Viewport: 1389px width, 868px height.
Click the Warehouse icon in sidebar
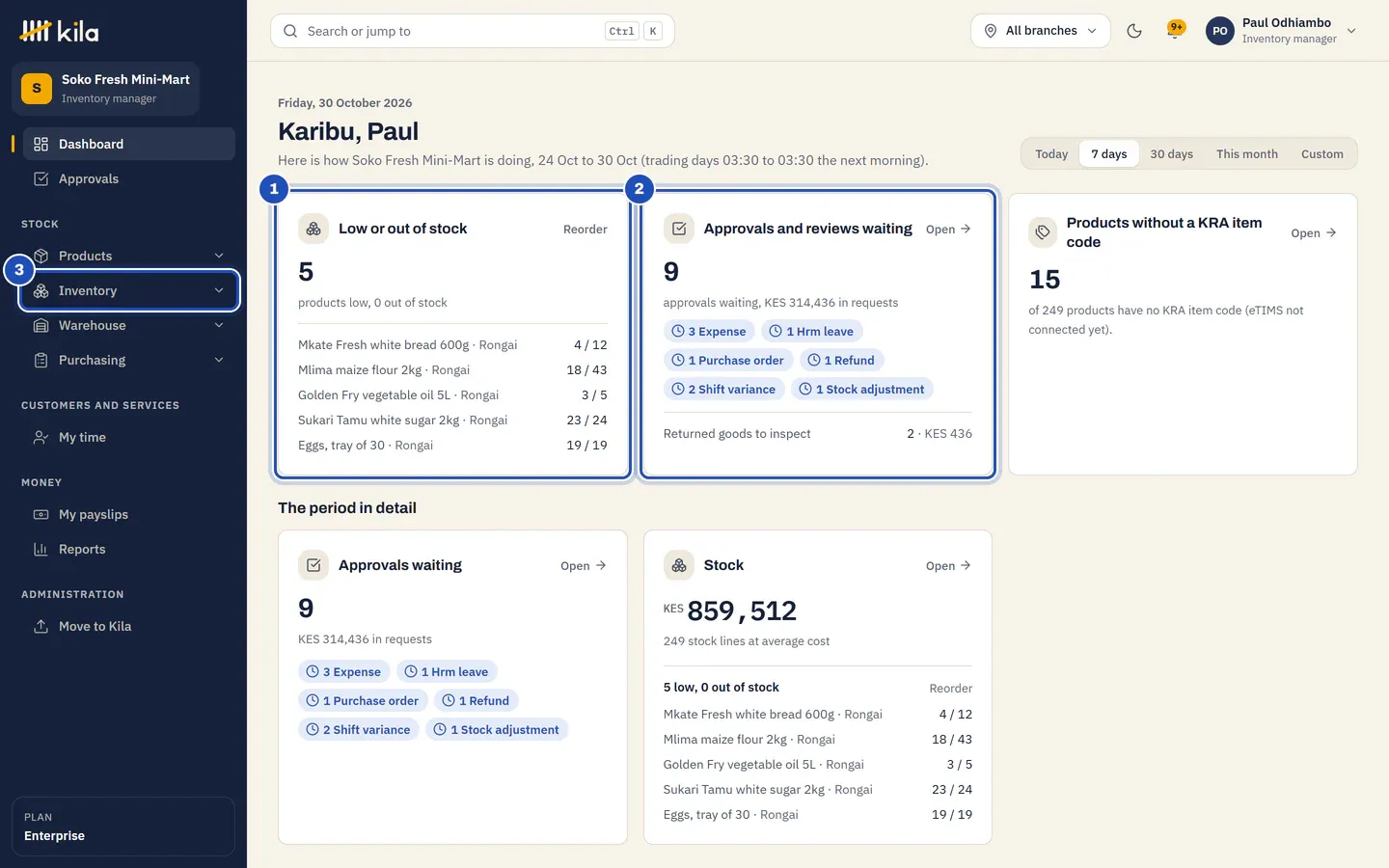coord(41,325)
